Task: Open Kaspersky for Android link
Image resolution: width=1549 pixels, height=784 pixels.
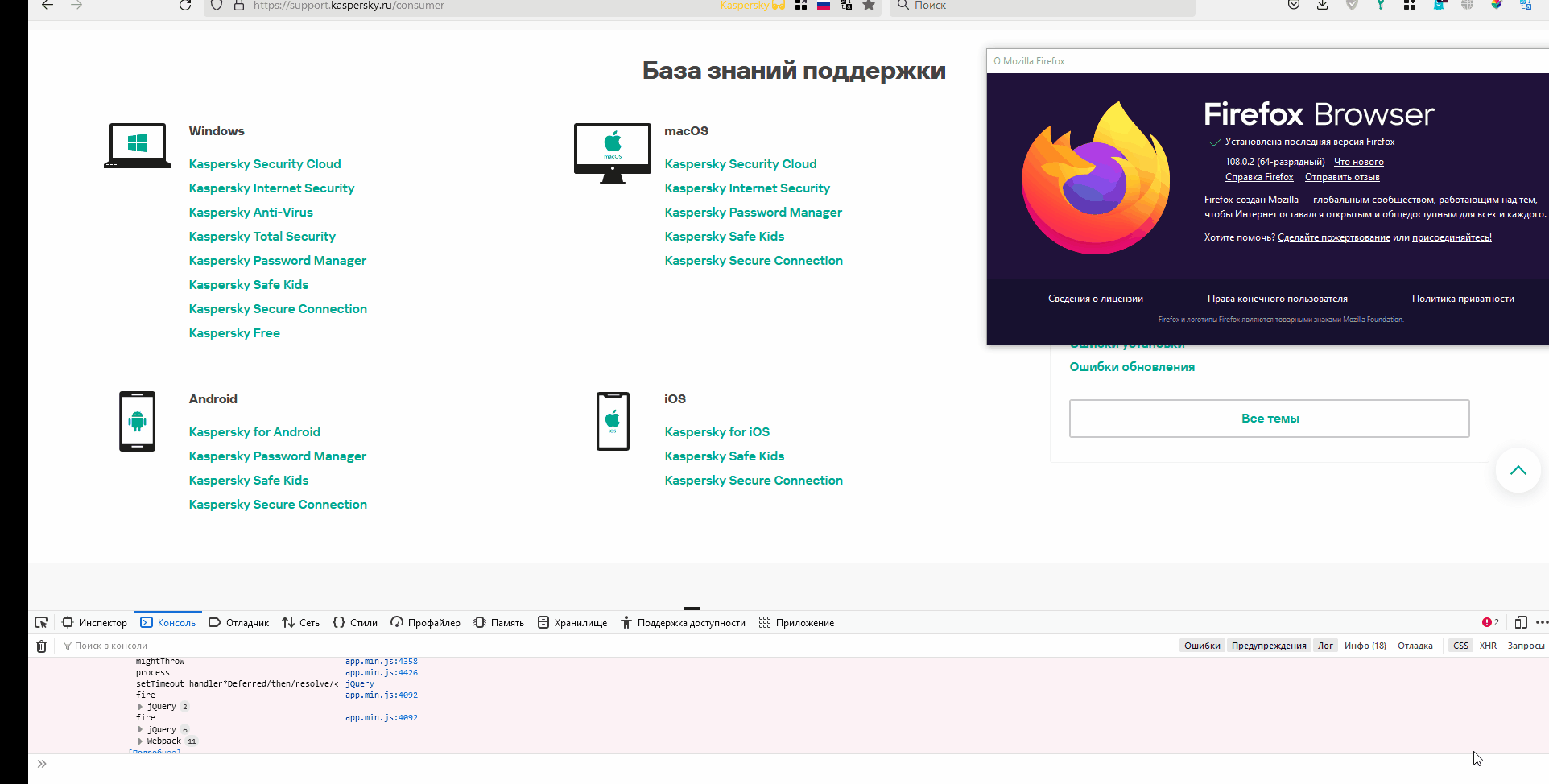Action: click(x=254, y=432)
